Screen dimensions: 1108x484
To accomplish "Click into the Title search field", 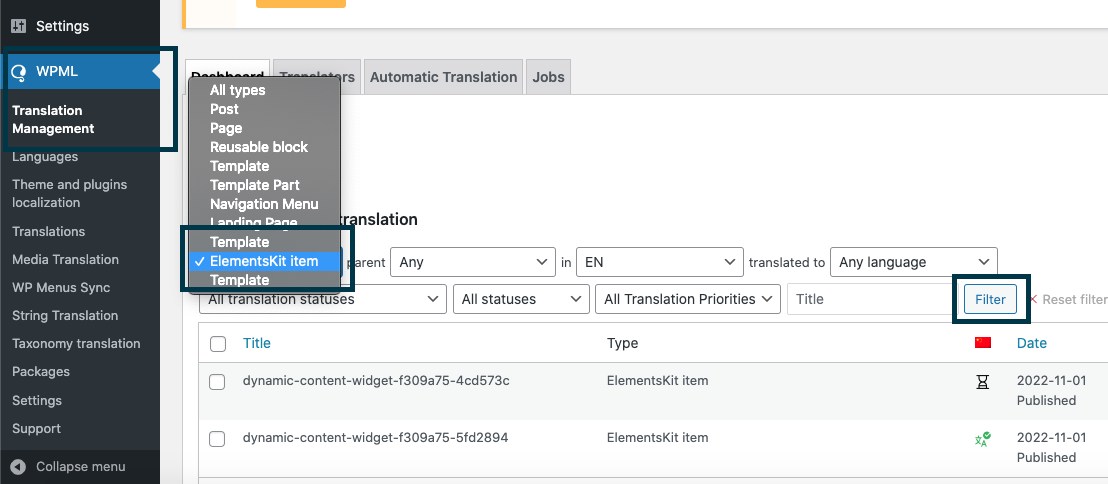I will [871, 300].
